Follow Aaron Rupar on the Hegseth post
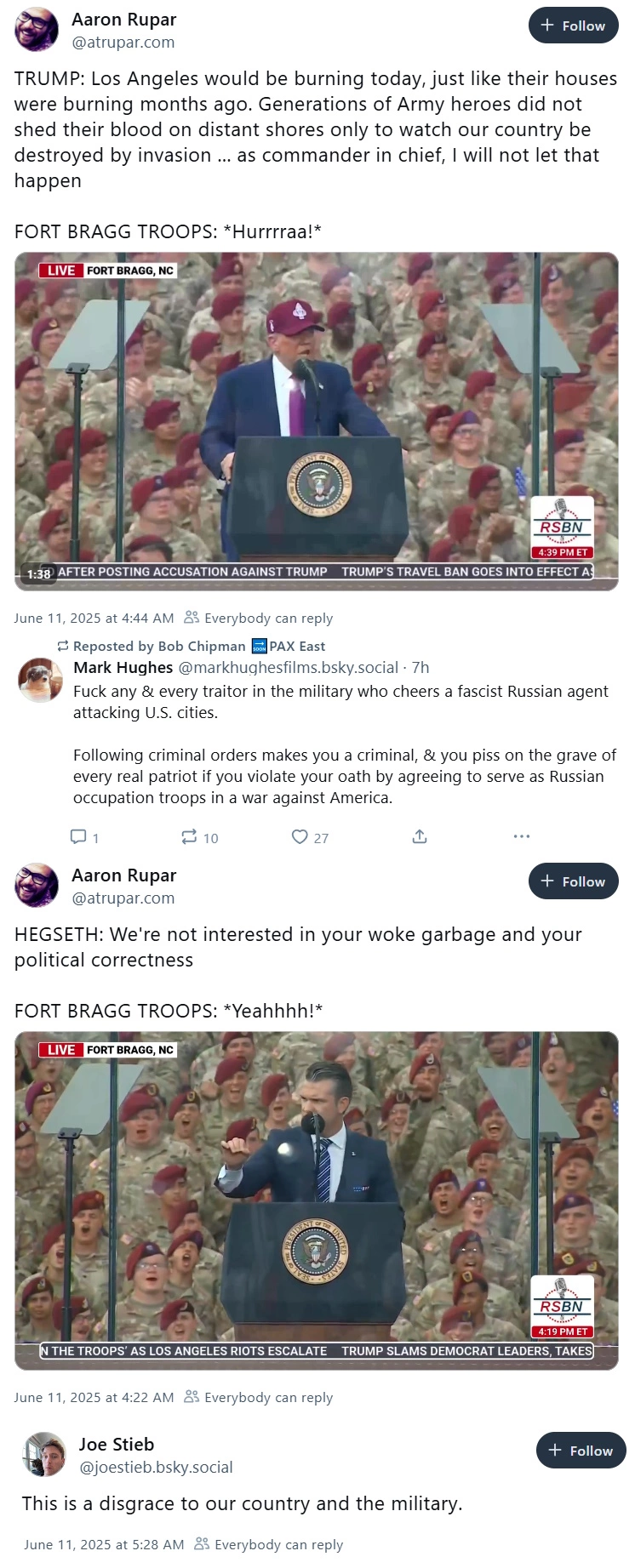 pyautogui.click(x=573, y=881)
